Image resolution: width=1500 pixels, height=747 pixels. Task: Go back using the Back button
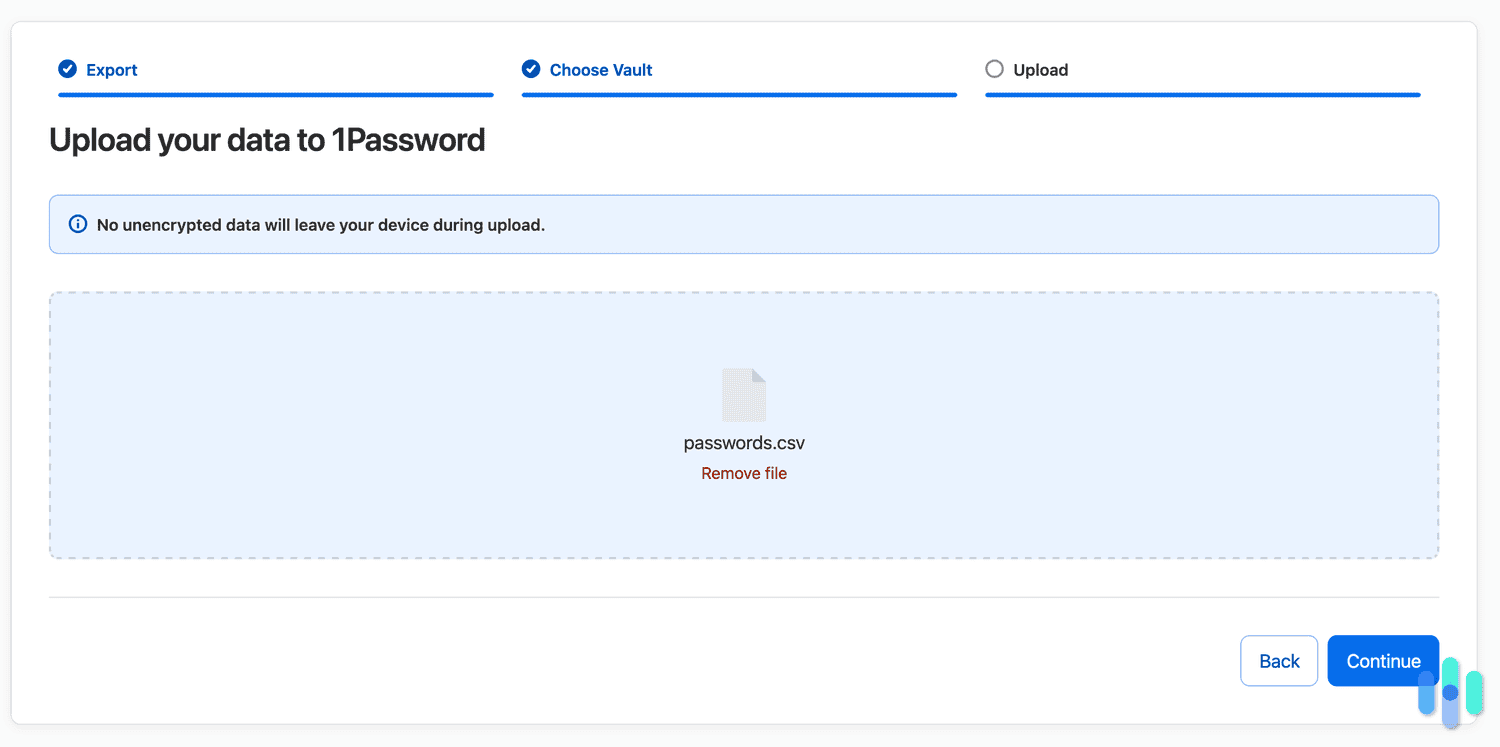1279,660
